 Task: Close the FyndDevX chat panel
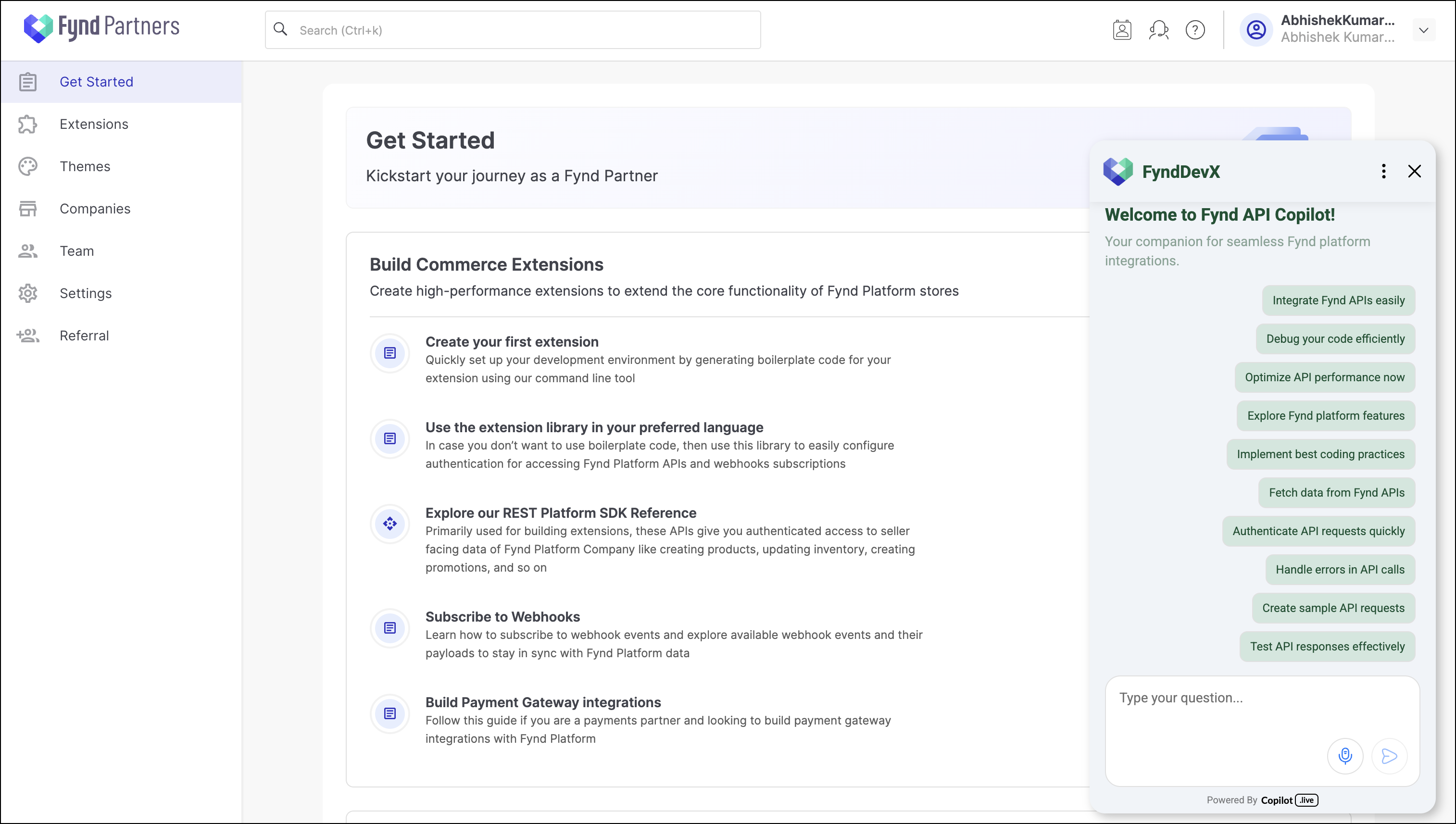(1414, 172)
